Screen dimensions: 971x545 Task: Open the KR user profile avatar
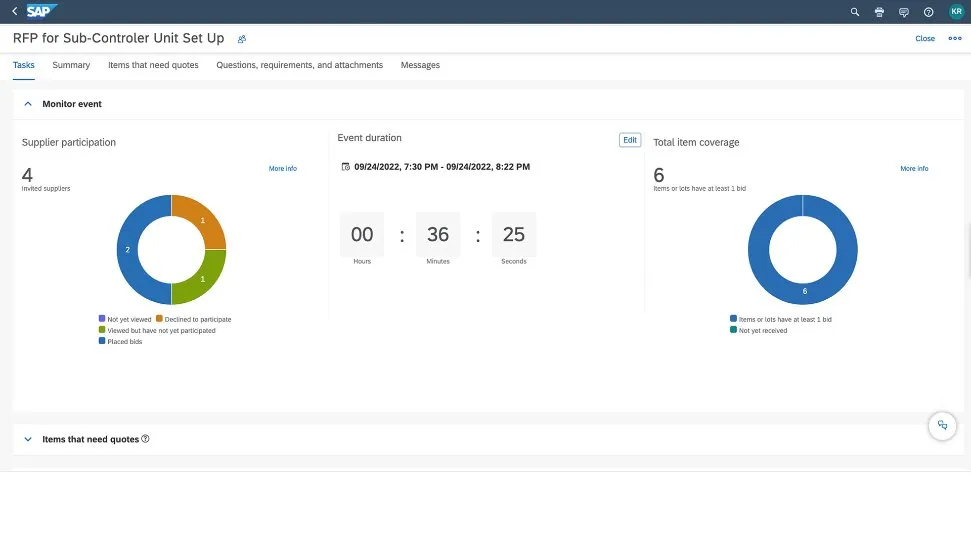pos(955,12)
